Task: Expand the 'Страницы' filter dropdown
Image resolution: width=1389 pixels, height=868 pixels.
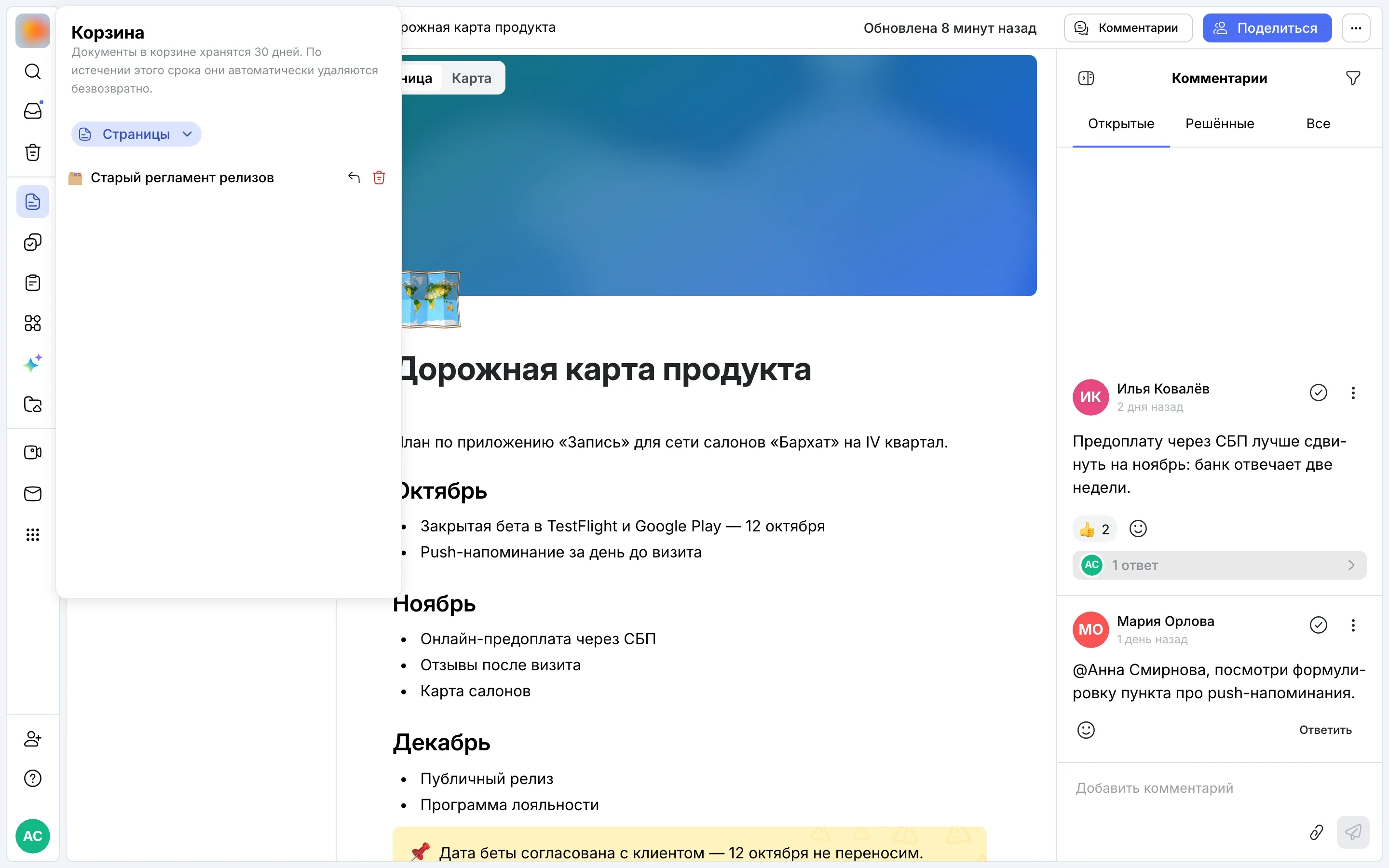Action: pos(136,134)
